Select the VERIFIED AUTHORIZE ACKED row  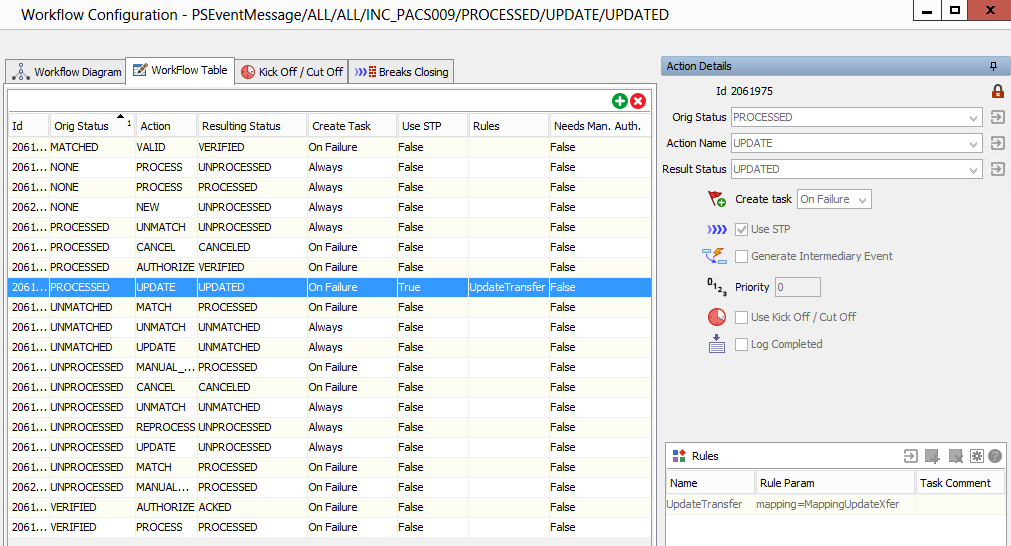click(329, 507)
